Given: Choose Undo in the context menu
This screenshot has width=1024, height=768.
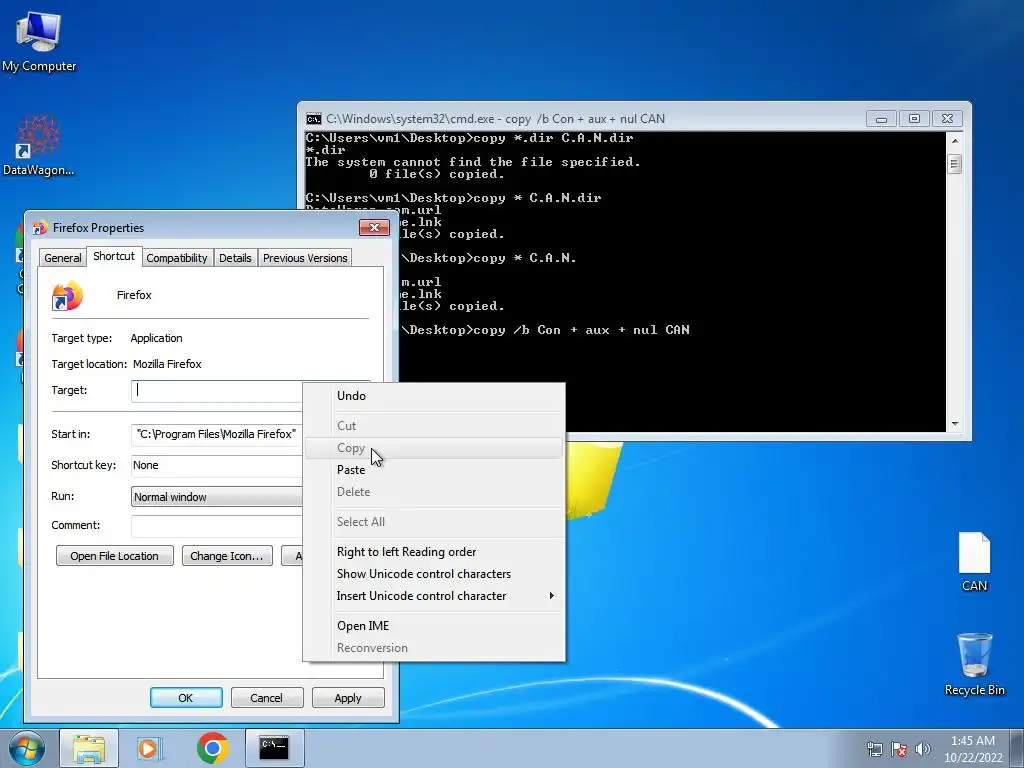Looking at the screenshot, I should pyautogui.click(x=434, y=396).
